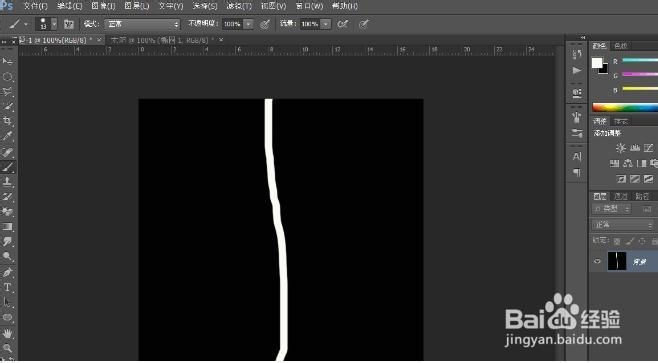
Task: Toggle tablet pressure for size
Action: pyautogui.click(x=364, y=24)
